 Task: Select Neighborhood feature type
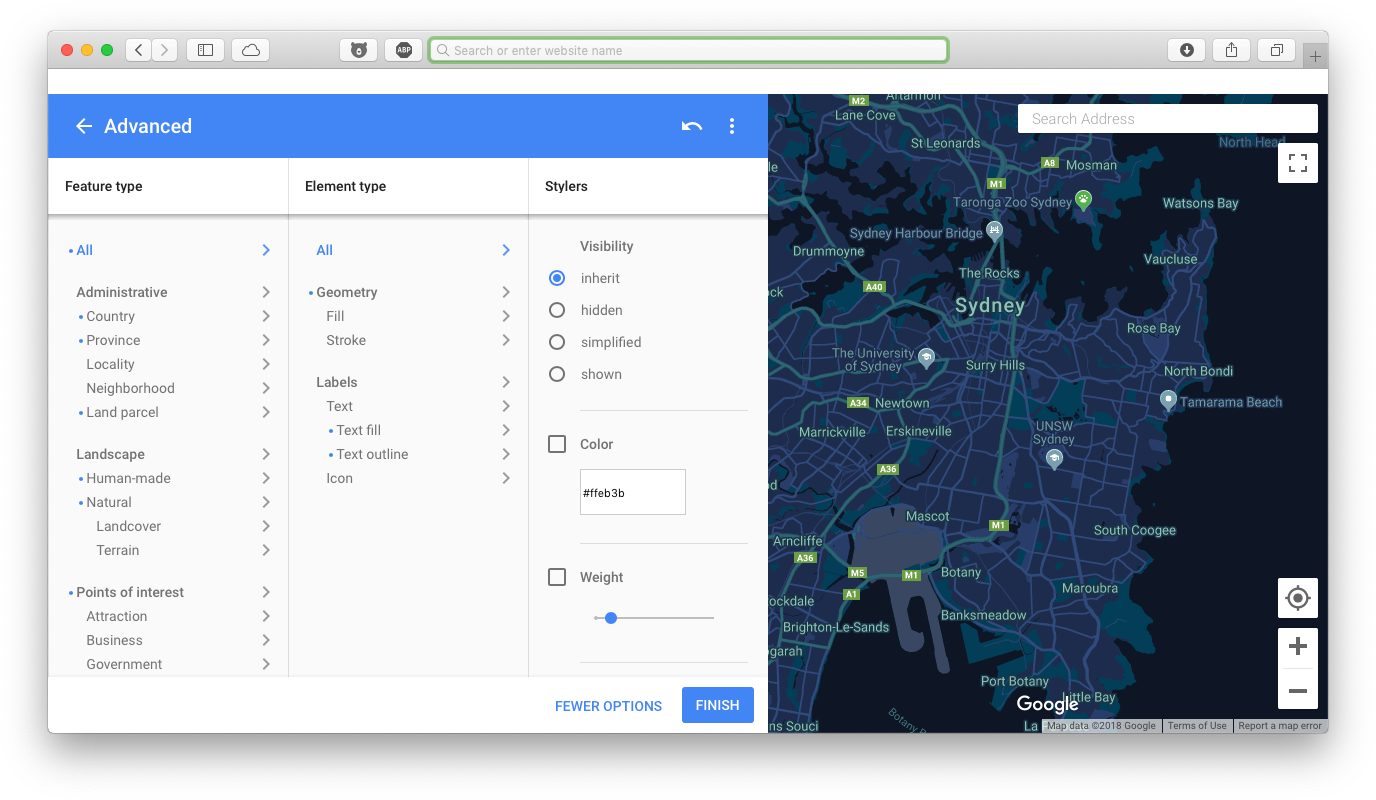130,388
